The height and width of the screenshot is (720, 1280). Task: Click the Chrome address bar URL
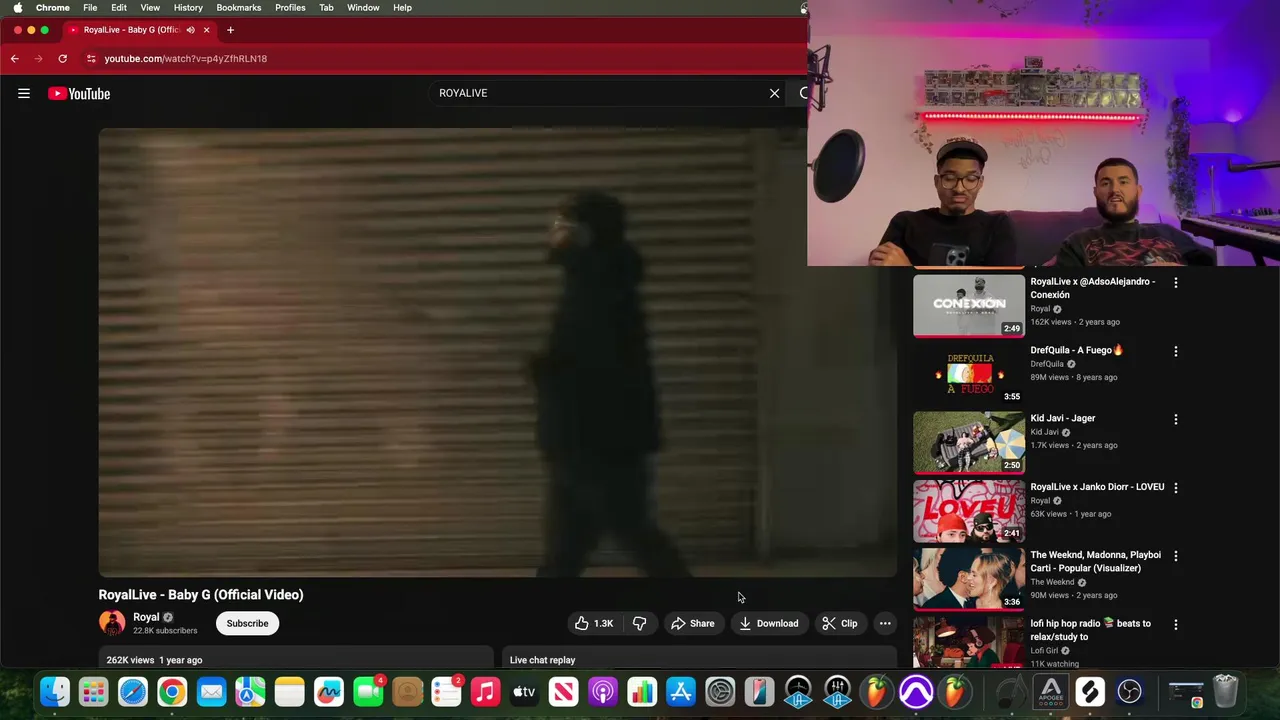click(x=186, y=59)
